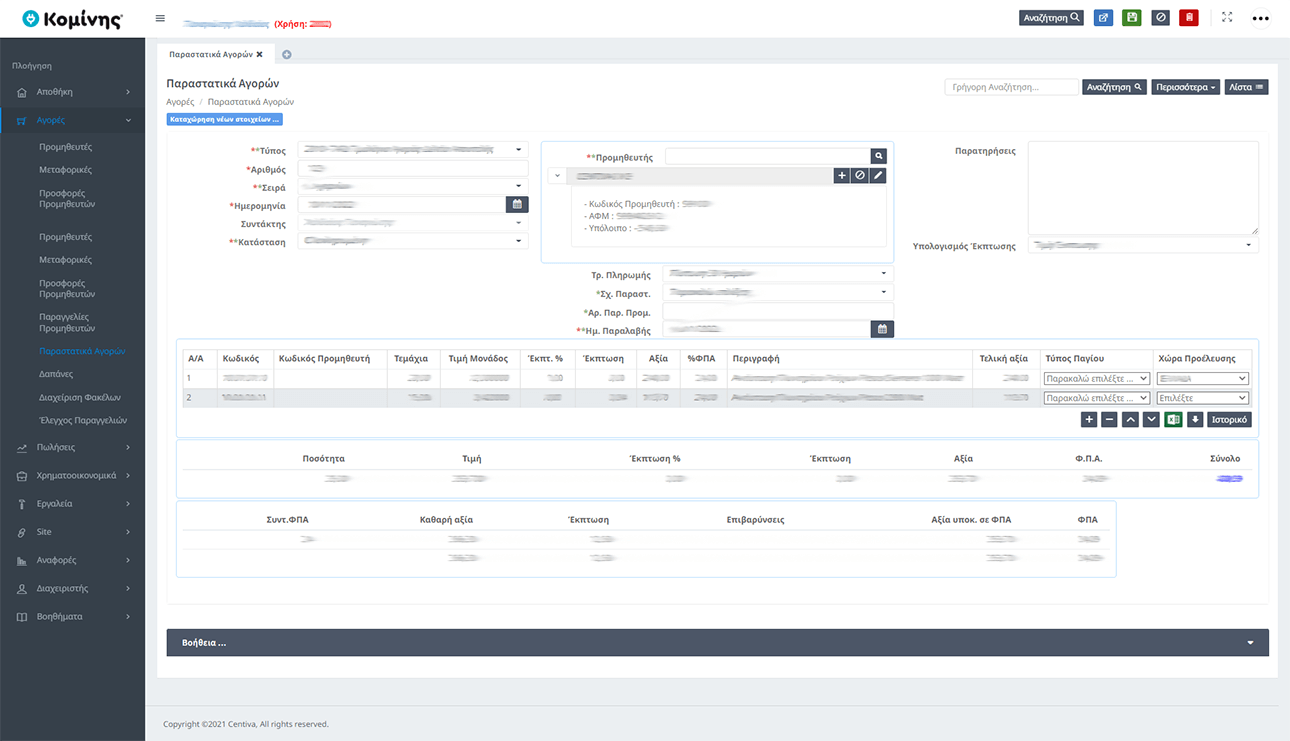Add a supplier with the plus icon

click(842, 175)
